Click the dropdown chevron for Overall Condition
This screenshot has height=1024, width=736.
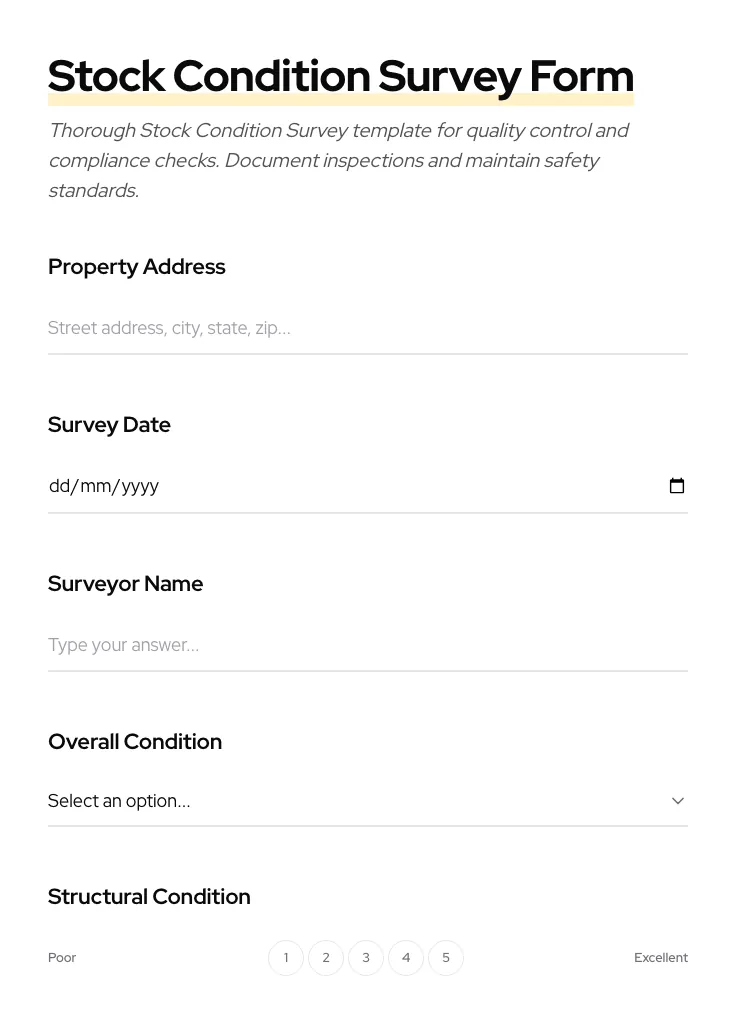click(678, 800)
